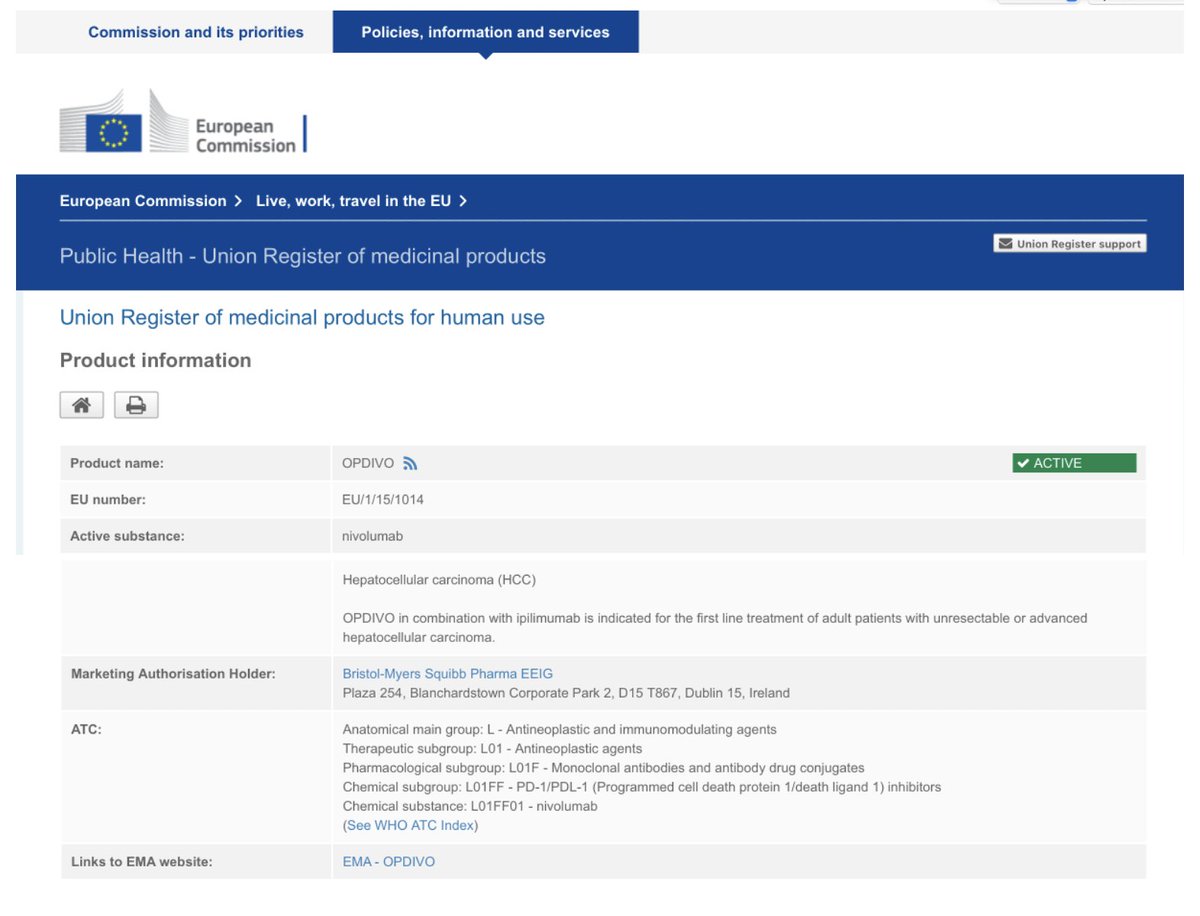The width and height of the screenshot is (1200, 916).
Task: Click the home icon button
Action: 82,405
